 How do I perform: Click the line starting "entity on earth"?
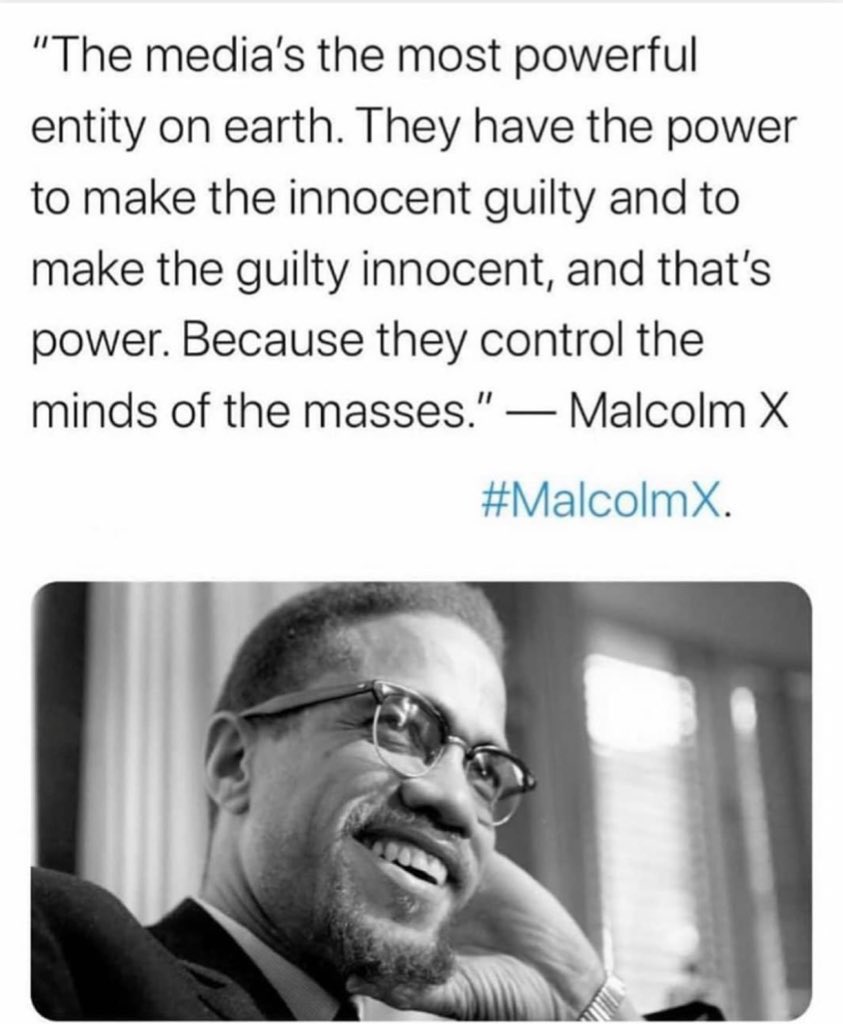tap(414, 130)
